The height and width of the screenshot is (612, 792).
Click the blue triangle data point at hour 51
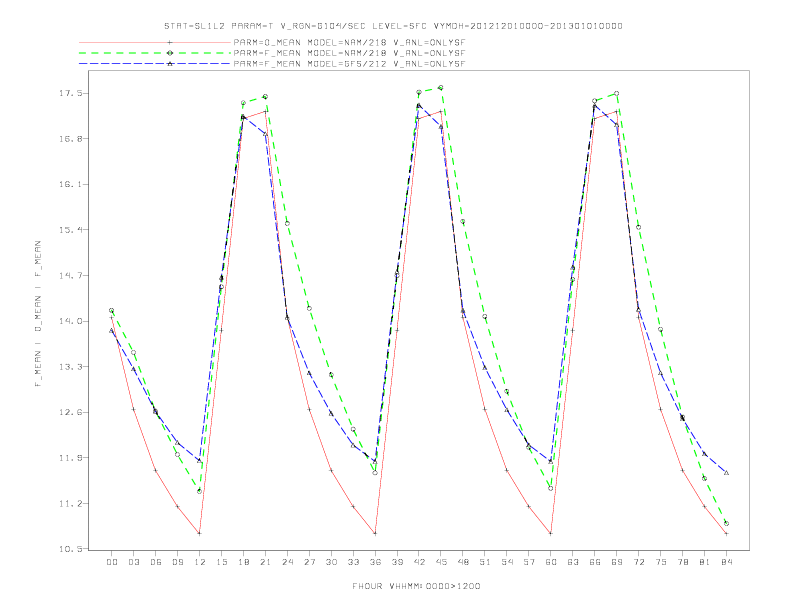[x=485, y=368]
